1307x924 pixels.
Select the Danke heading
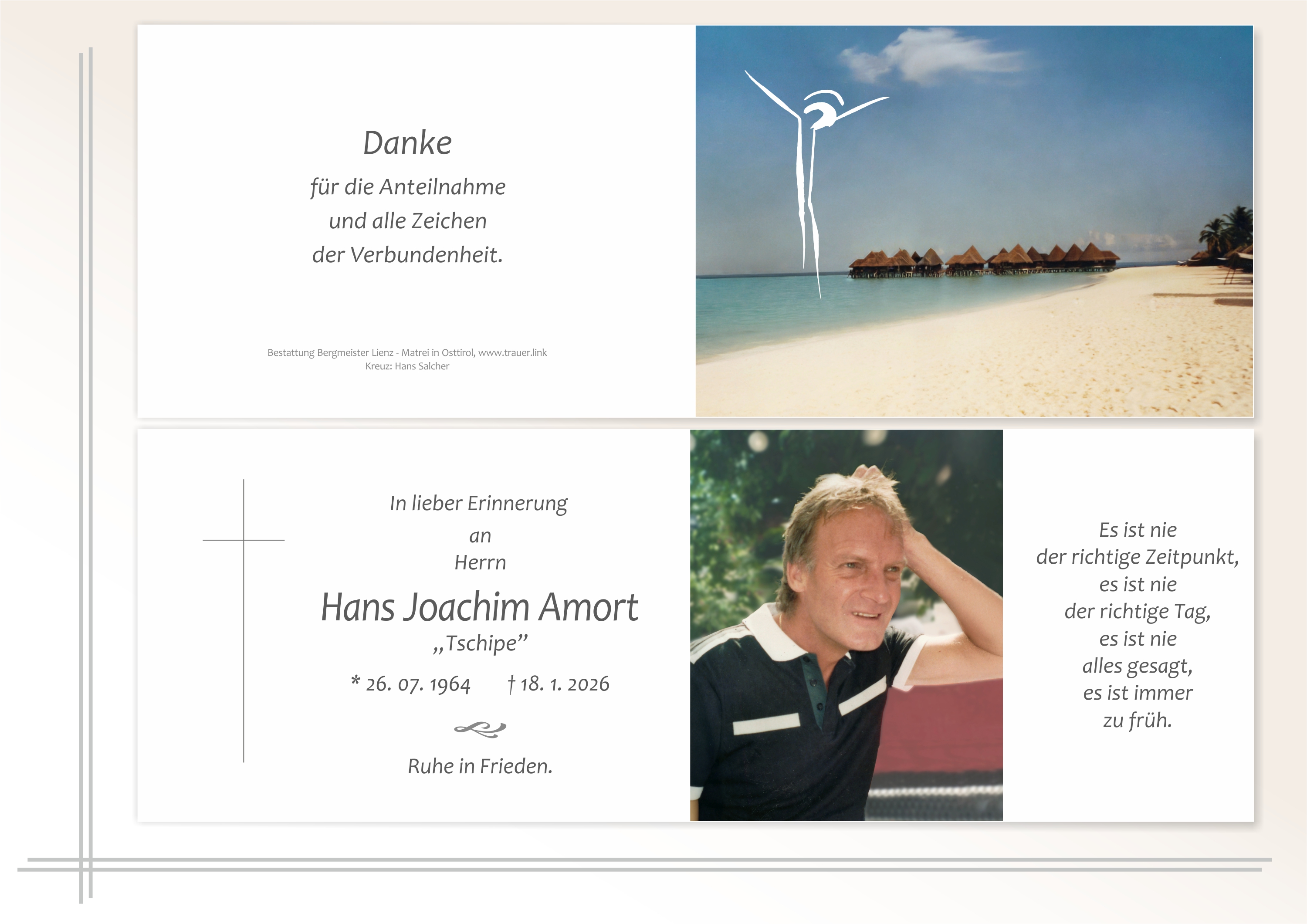pos(408,143)
